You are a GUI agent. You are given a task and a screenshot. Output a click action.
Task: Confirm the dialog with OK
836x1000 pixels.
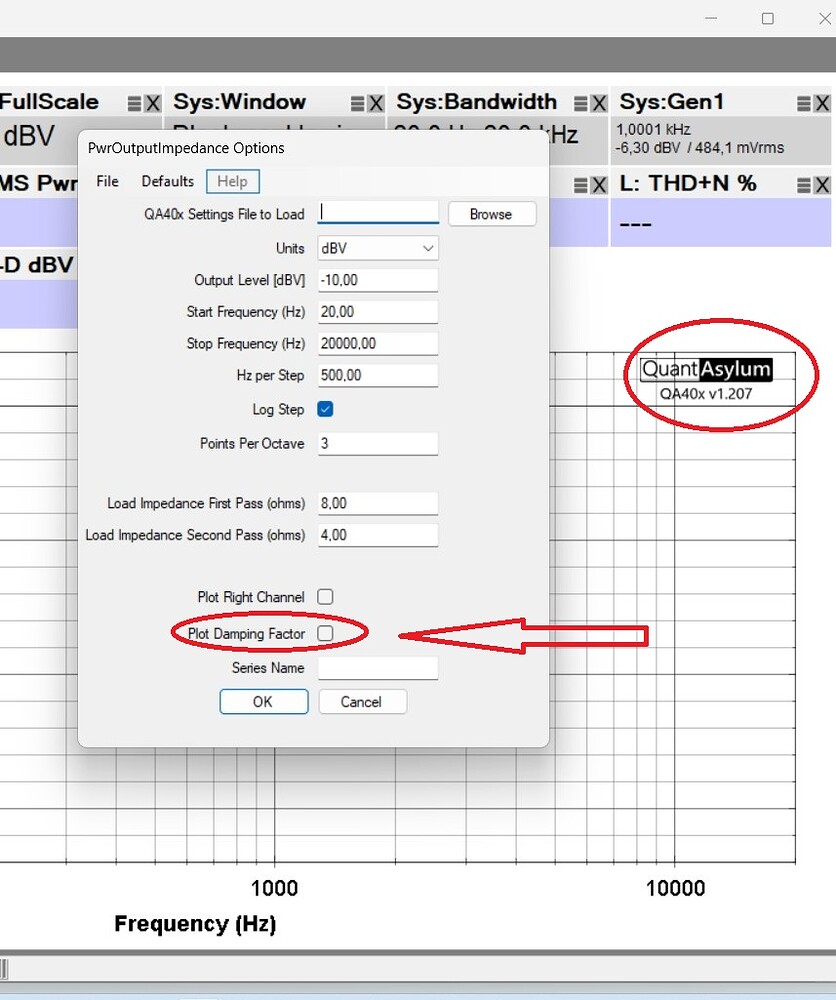(x=263, y=702)
